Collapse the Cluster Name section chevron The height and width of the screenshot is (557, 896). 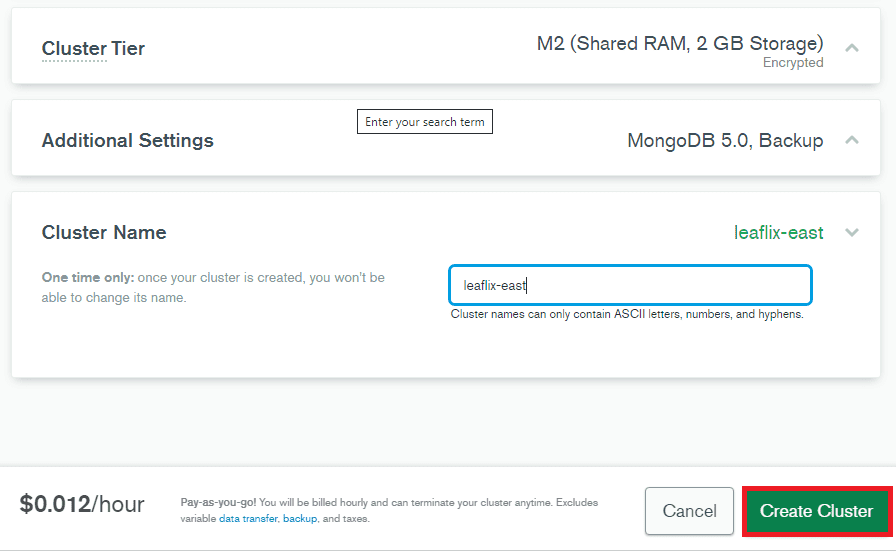point(851,233)
